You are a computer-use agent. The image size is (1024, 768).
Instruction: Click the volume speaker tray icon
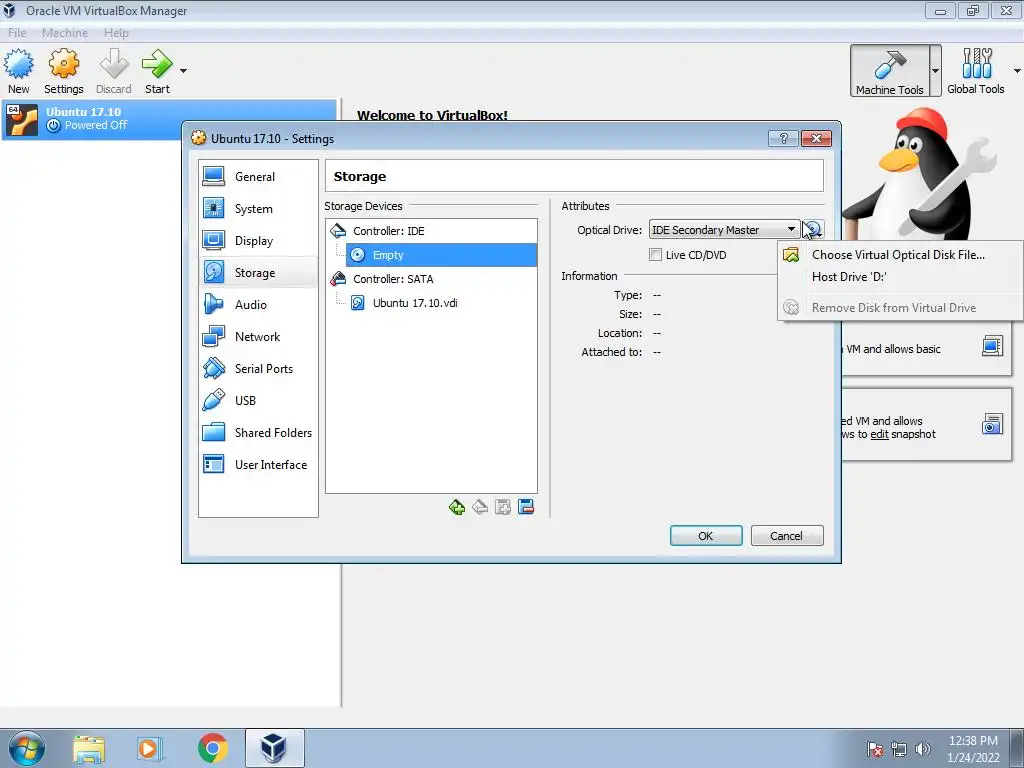[922, 748]
